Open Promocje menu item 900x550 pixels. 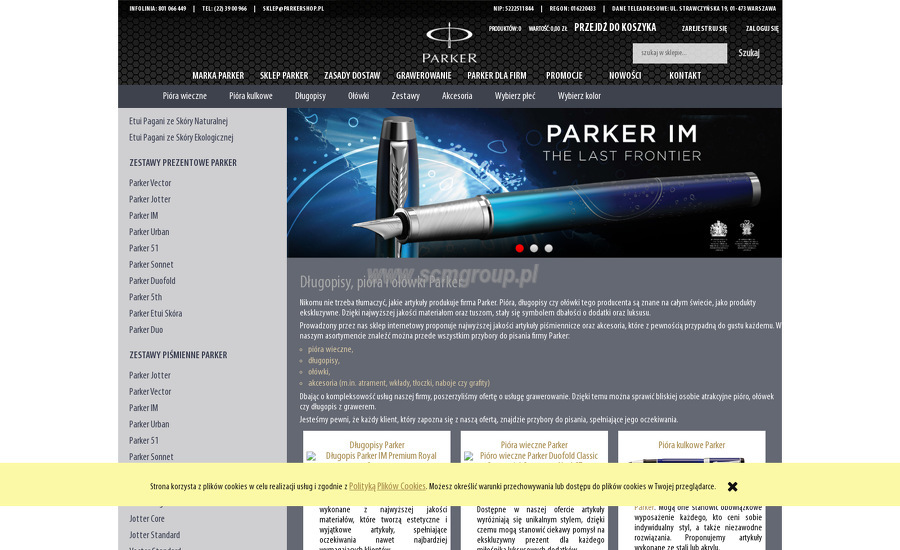(564, 75)
